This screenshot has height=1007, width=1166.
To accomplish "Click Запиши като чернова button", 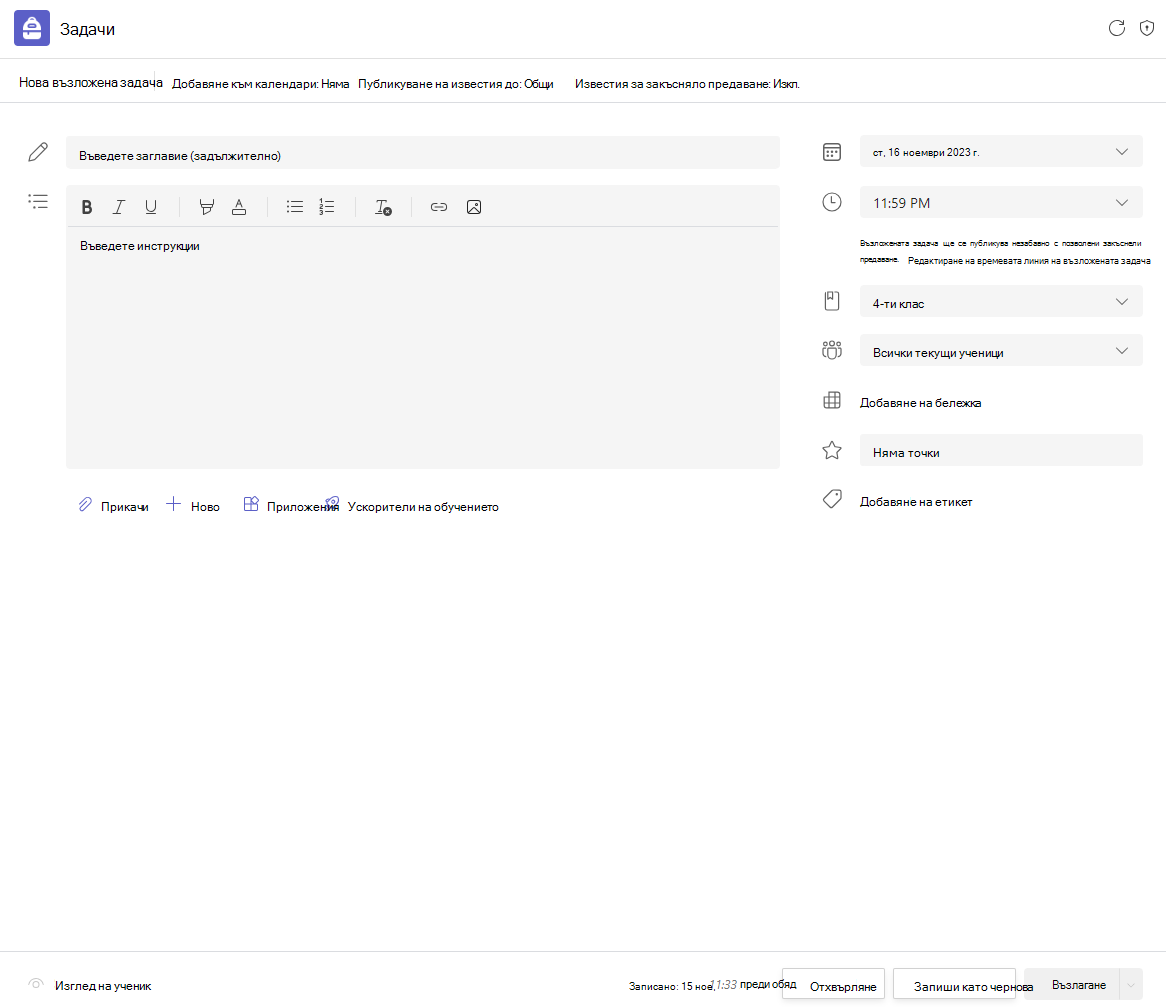I will tap(954, 985).
